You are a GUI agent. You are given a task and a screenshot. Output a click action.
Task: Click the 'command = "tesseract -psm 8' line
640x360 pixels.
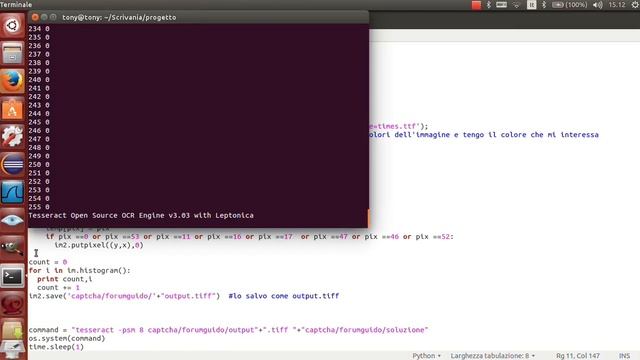tap(229, 330)
